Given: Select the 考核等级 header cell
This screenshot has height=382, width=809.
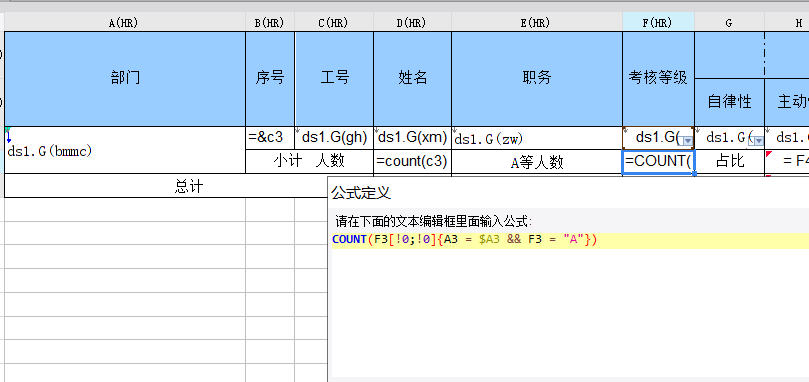Looking at the screenshot, I should point(658,78).
